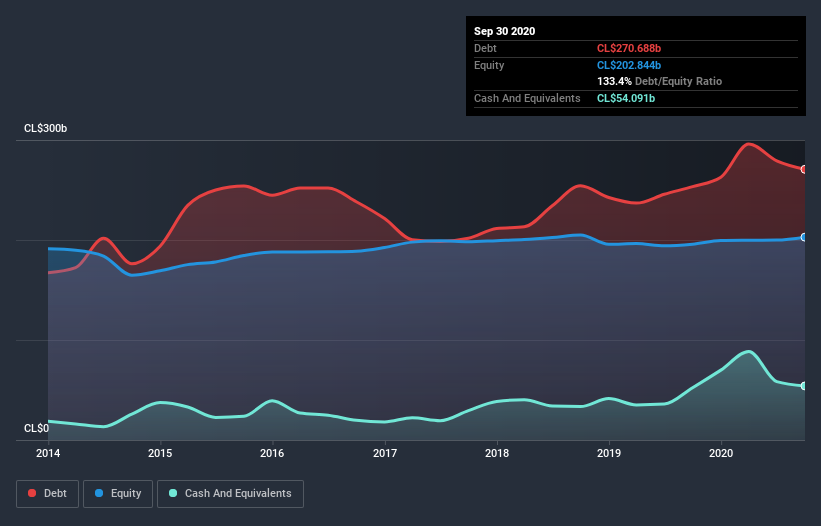
Task: Click the 2014 x-axis label
Action: pyautogui.click(x=48, y=453)
